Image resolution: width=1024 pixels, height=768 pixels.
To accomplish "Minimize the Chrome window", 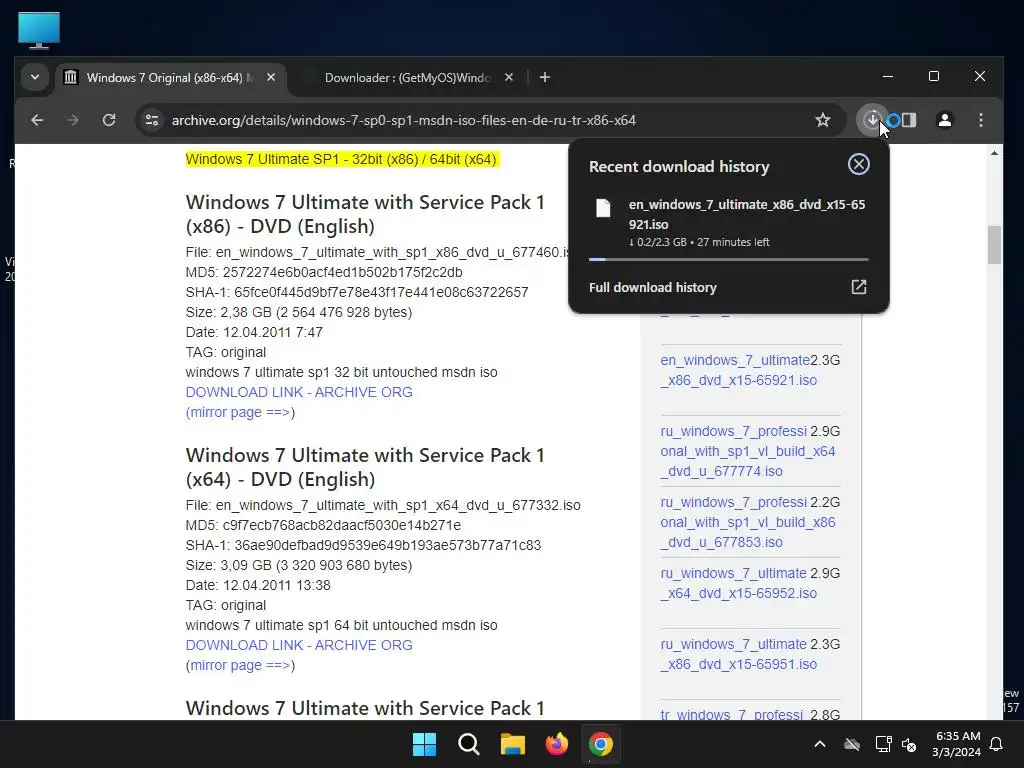I will [x=888, y=76].
